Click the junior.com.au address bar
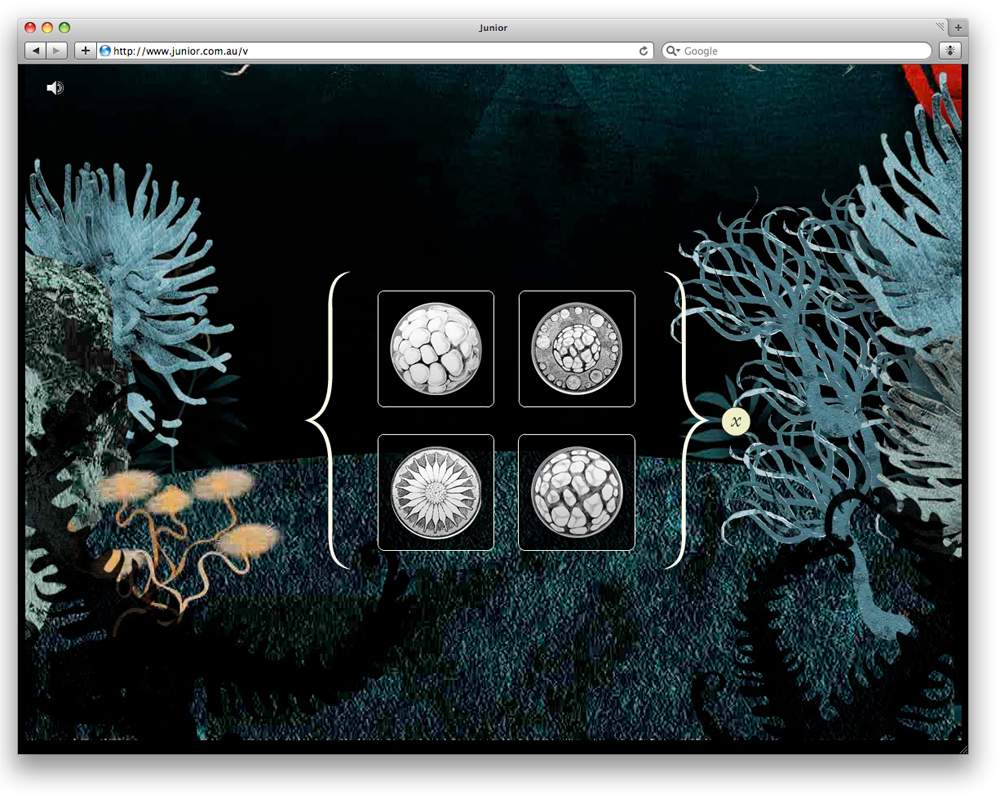Viewport: 1000px width, 799px height. click(370, 51)
